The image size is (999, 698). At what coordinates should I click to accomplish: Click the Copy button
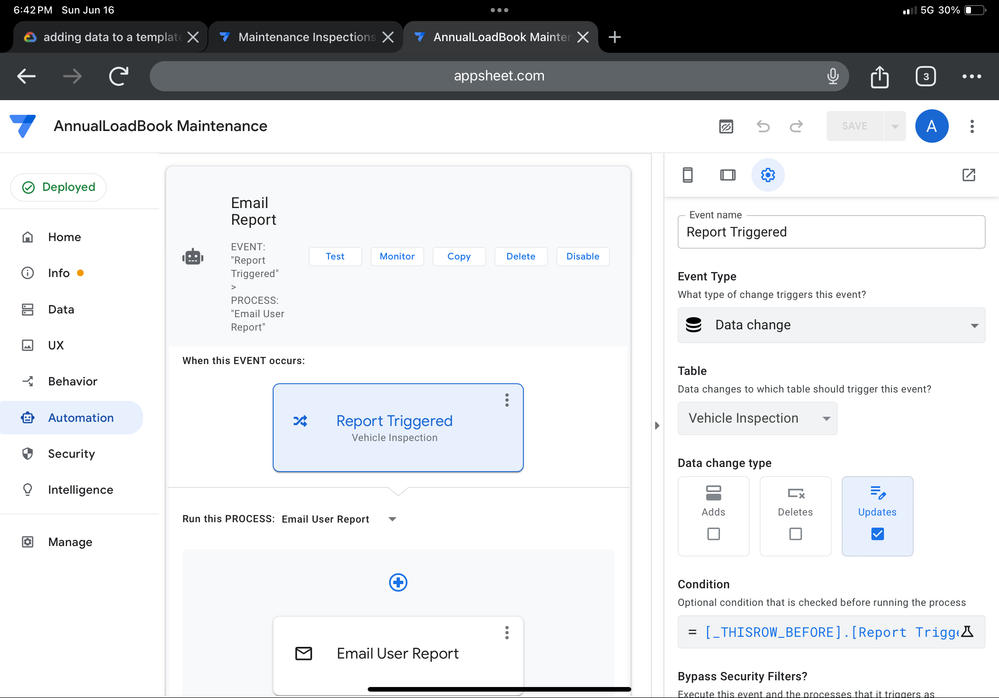point(459,256)
